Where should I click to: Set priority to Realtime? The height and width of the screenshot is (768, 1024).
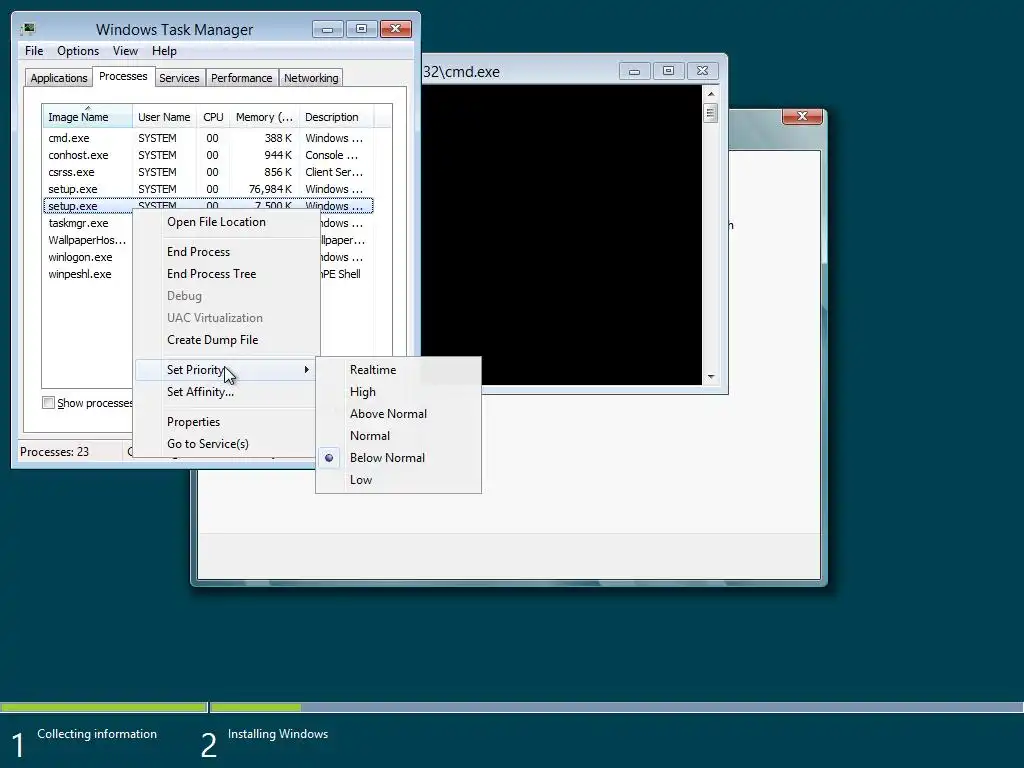[x=398, y=370]
